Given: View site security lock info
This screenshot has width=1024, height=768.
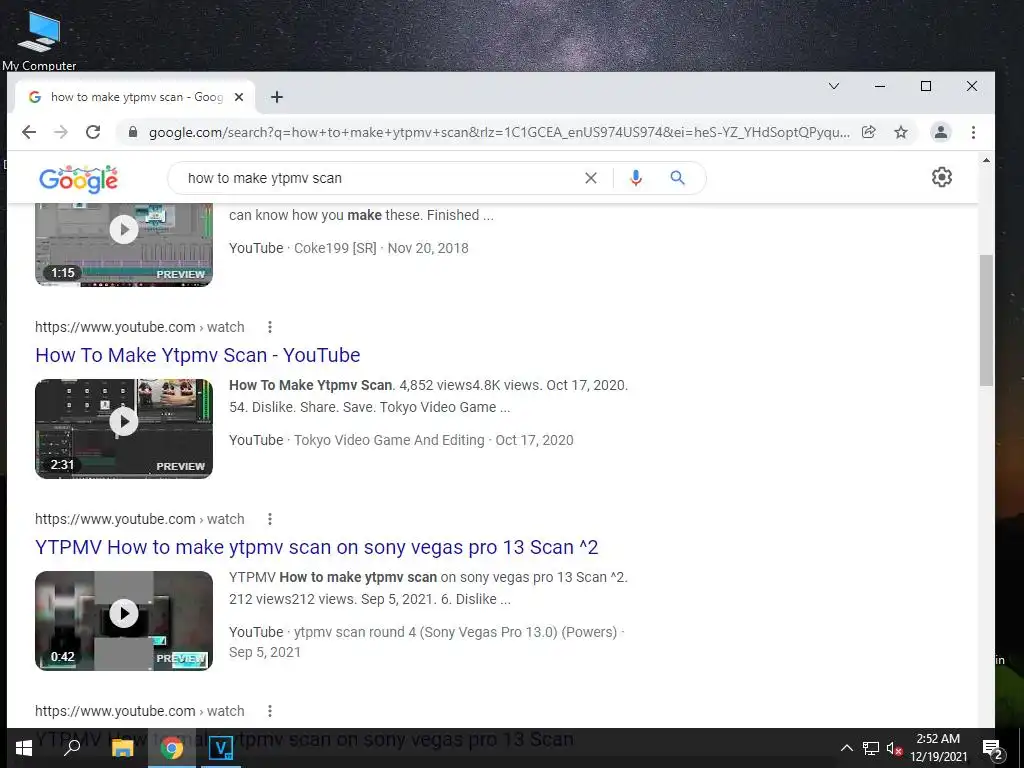Looking at the screenshot, I should [133, 133].
